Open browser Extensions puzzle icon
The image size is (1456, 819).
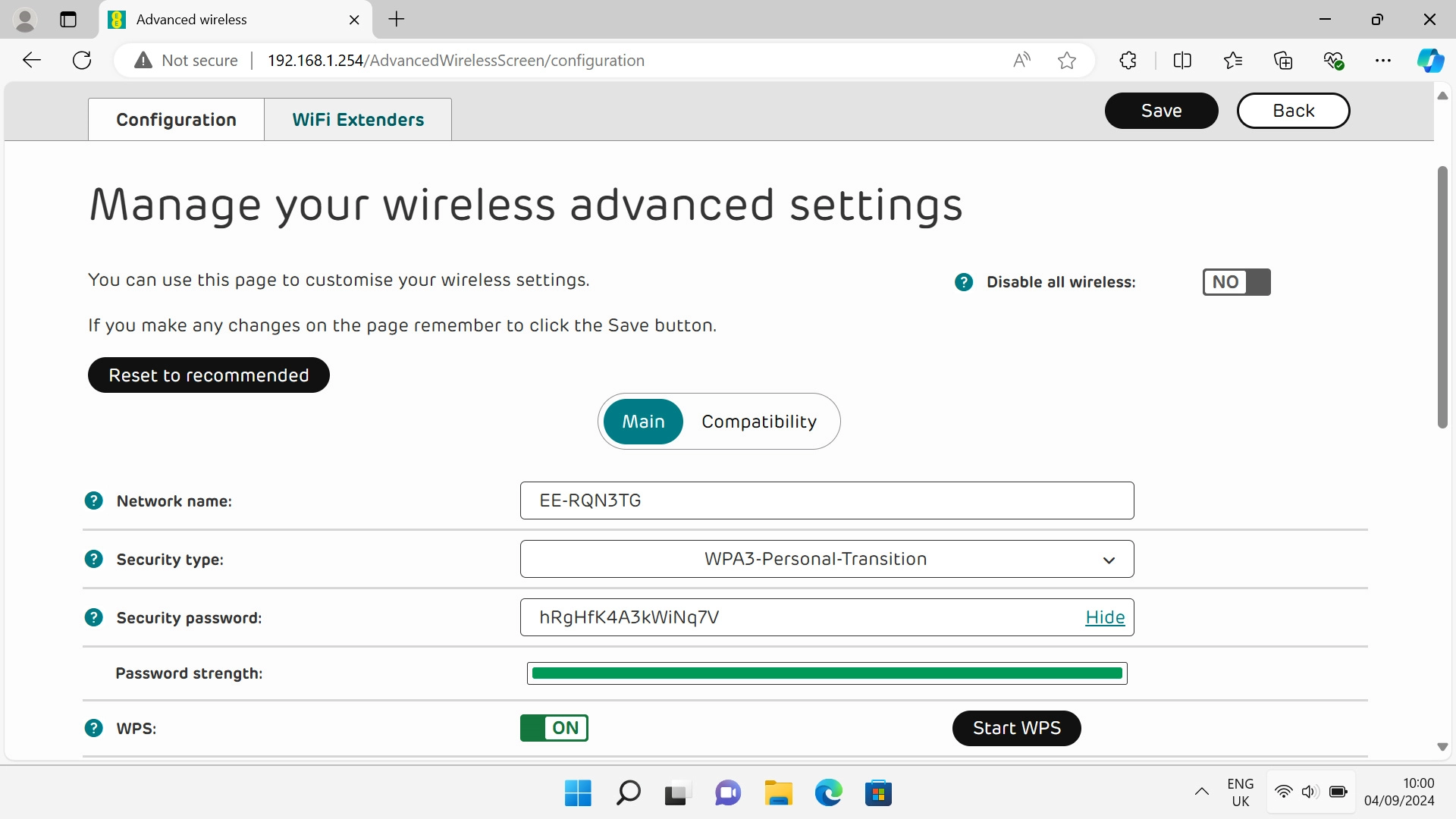[1128, 61]
